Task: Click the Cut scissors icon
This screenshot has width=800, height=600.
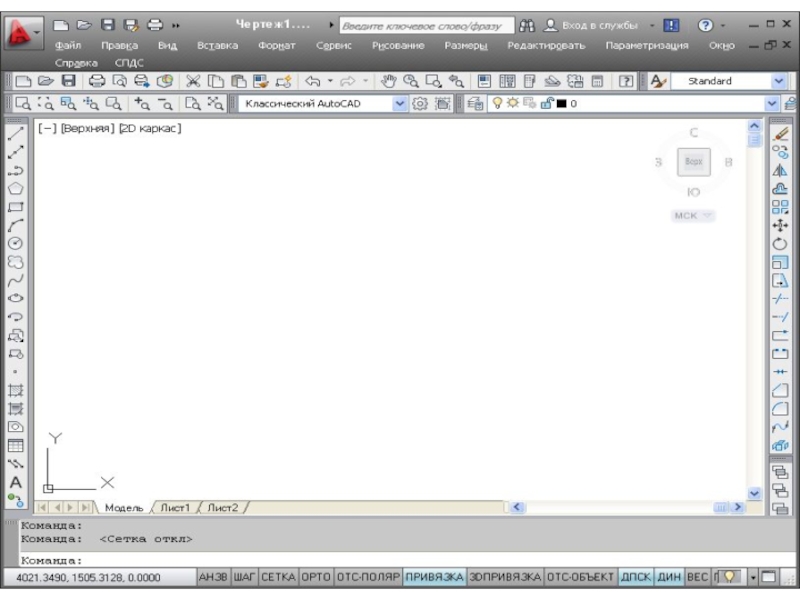Action: (193, 81)
